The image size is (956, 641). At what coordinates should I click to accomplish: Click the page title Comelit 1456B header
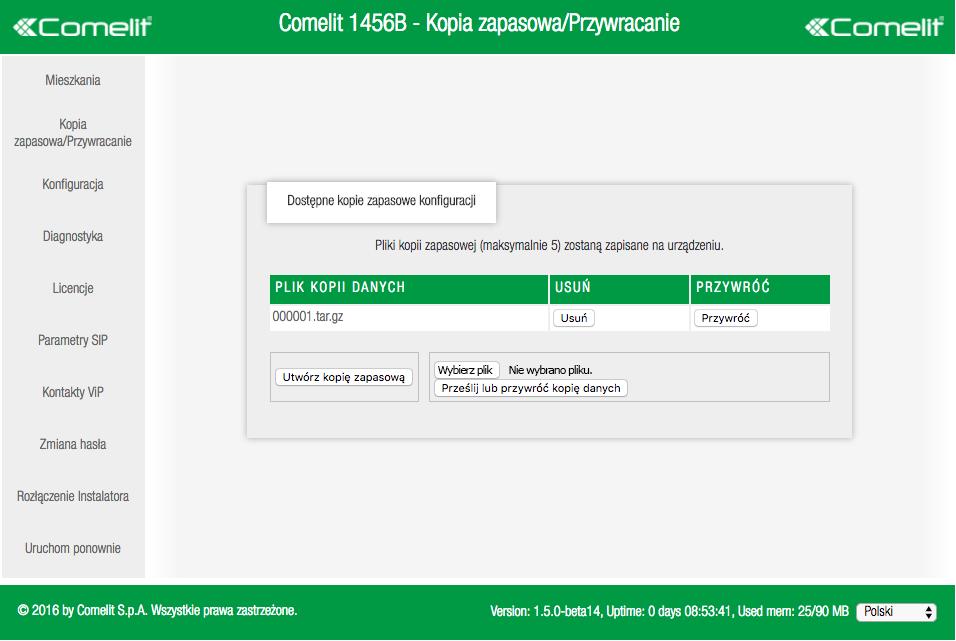[x=479, y=23]
